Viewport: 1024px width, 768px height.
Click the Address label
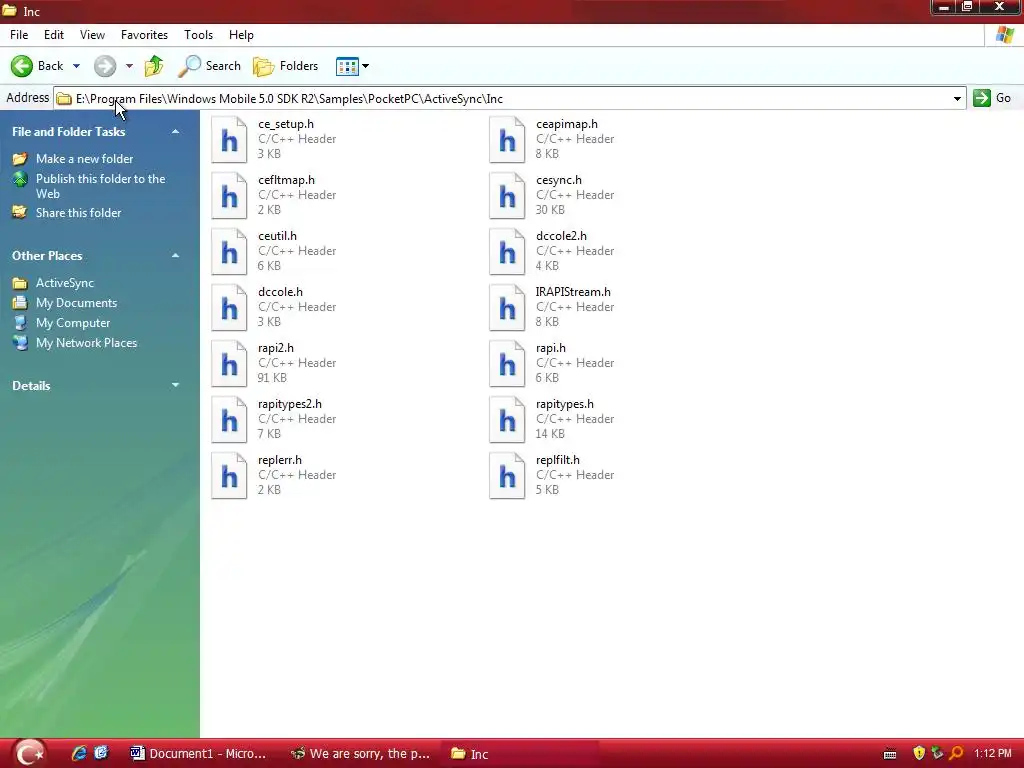[x=27, y=98]
